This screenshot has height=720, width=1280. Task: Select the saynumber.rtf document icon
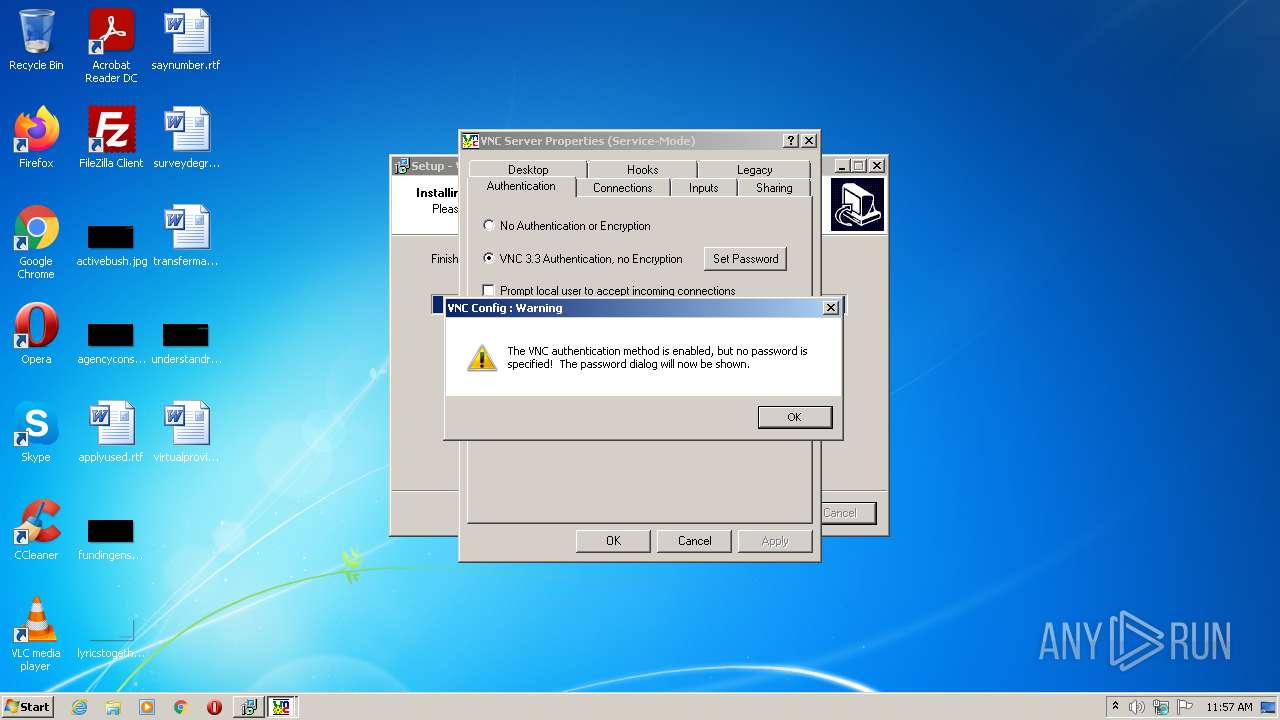click(x=186, y=41)
